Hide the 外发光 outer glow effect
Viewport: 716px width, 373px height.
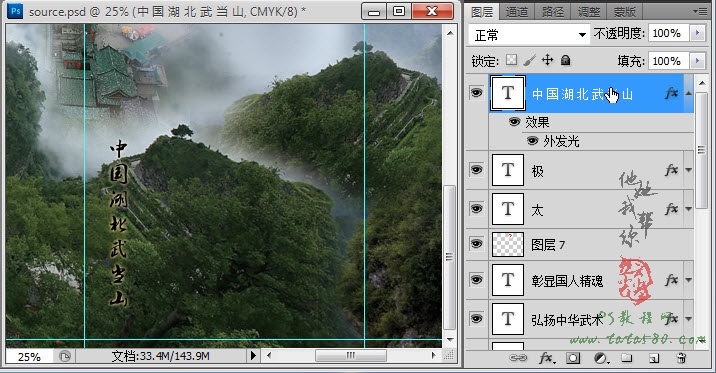(x=532, y=141)
